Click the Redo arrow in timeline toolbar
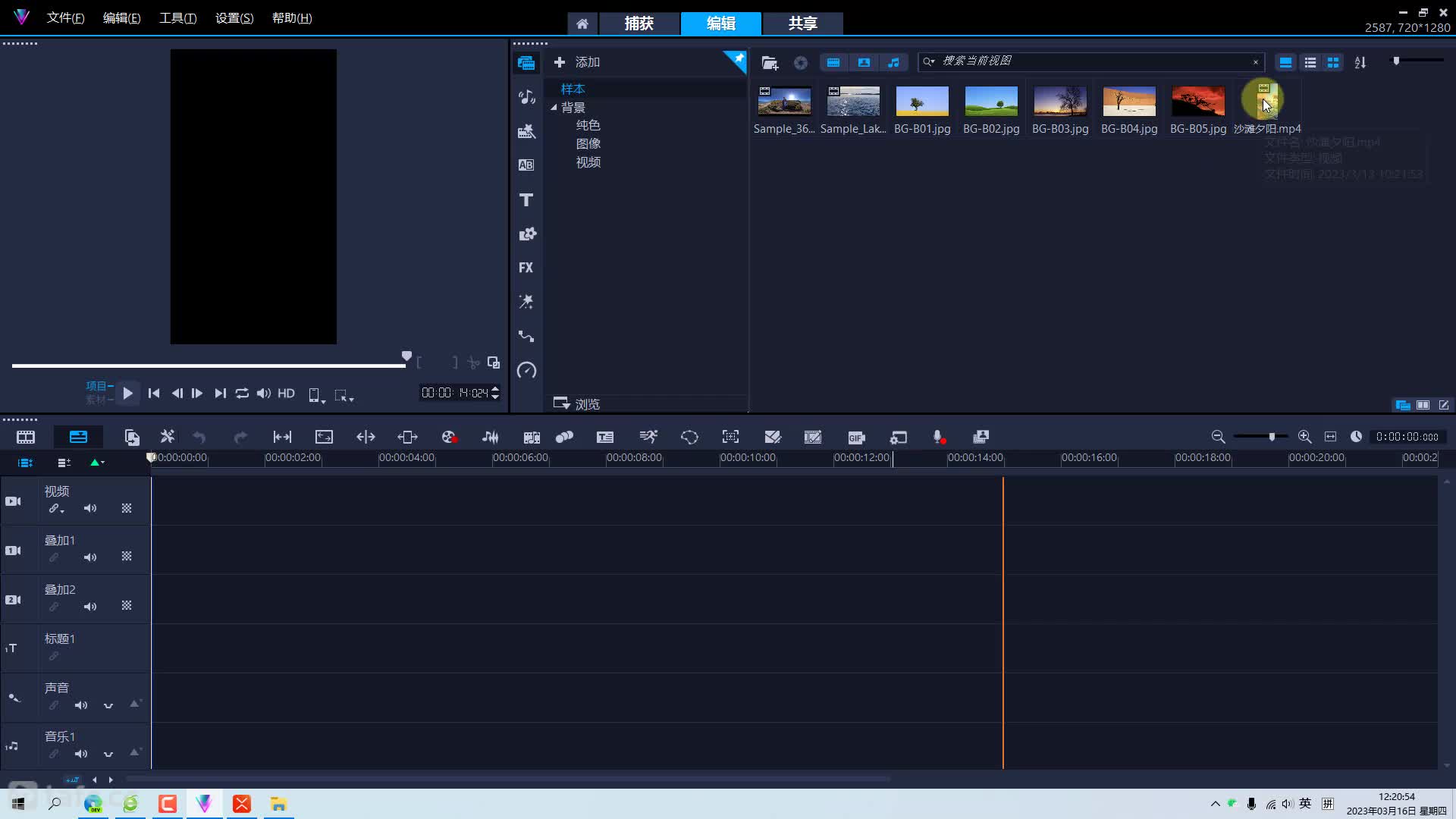Image resolution: width=1456 pixels, height=819 pixels. (x=240, y=438)
